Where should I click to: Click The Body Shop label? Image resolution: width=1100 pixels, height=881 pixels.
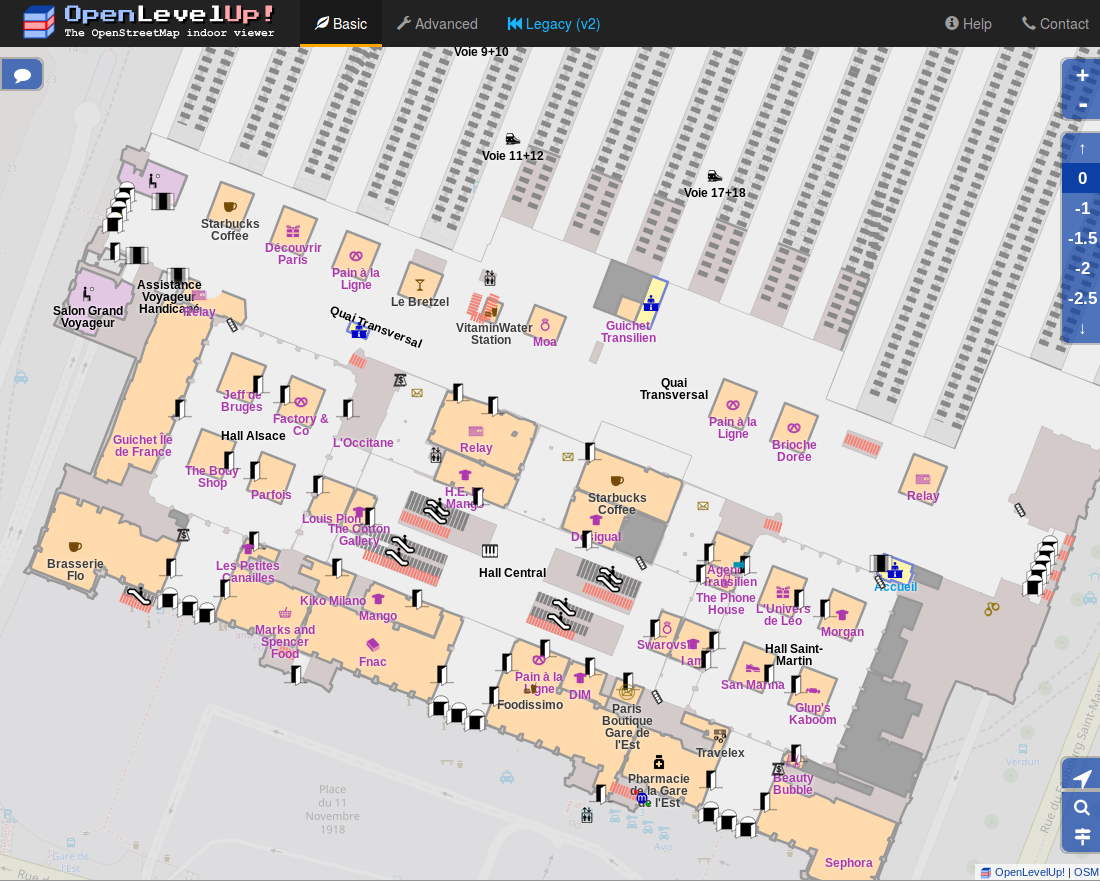point(212,476)
